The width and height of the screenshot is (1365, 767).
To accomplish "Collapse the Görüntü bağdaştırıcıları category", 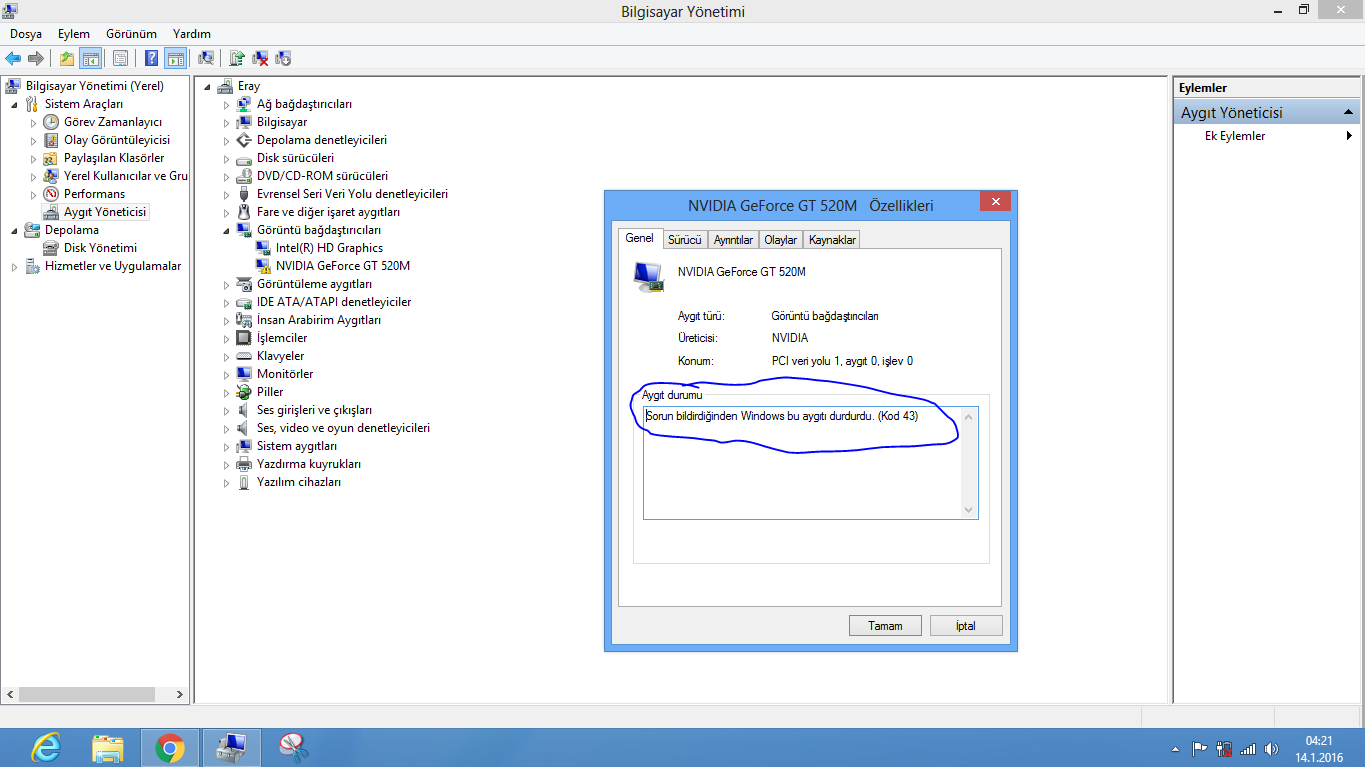I will (x=227, y=231).
